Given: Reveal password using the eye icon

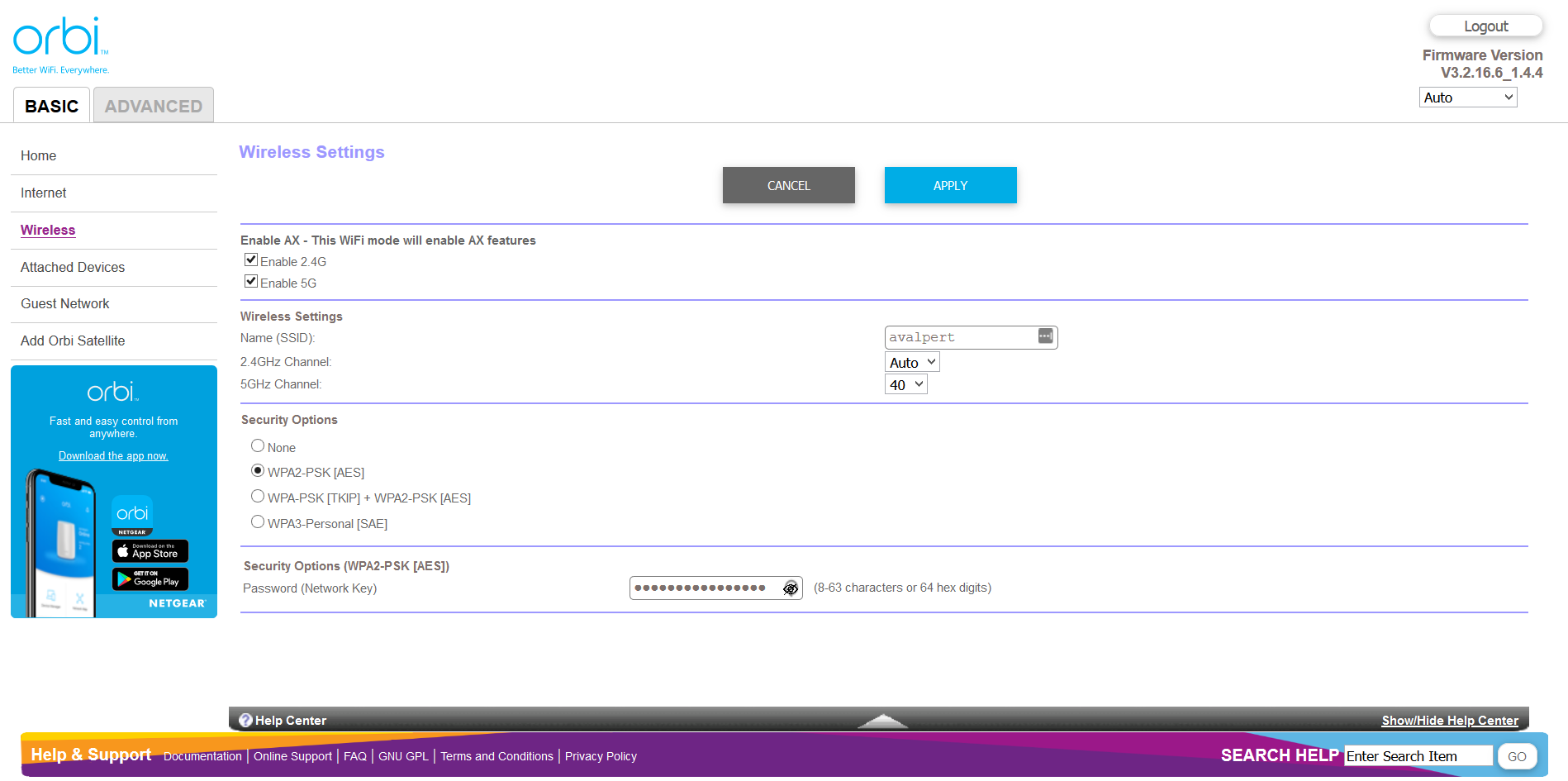Looking at the screenshot, I should click(790, 588).
